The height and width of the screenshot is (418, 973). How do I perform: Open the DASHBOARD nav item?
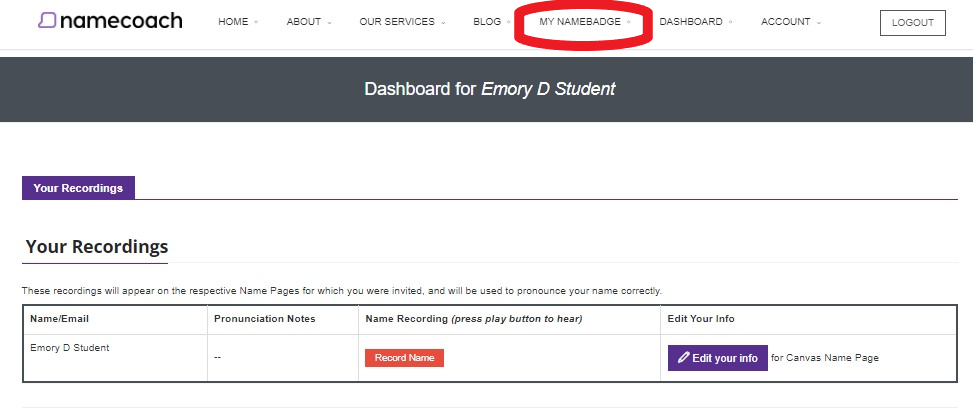pos(691,22)
